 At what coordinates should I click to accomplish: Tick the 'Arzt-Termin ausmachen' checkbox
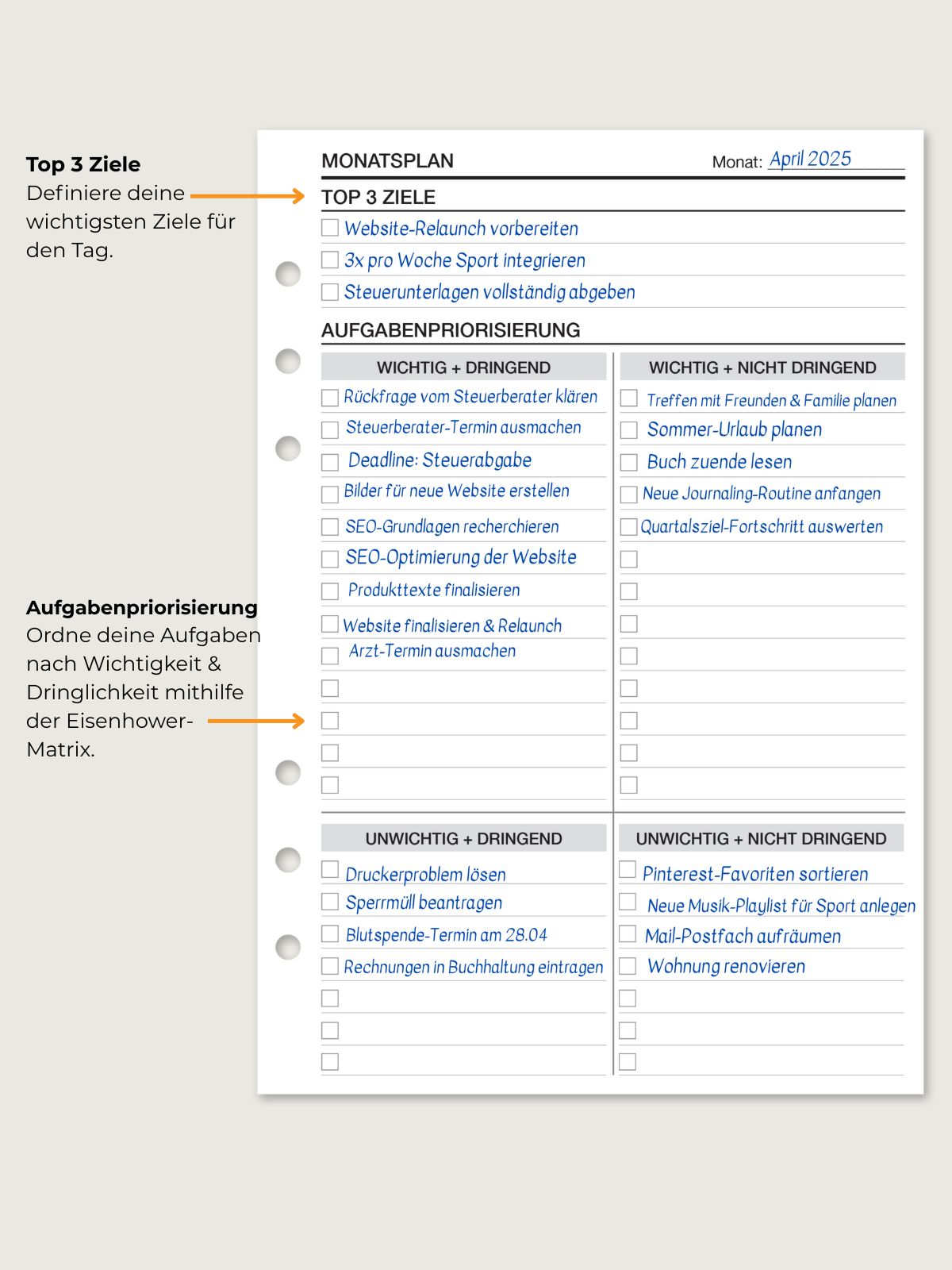(x=330, y=656)
